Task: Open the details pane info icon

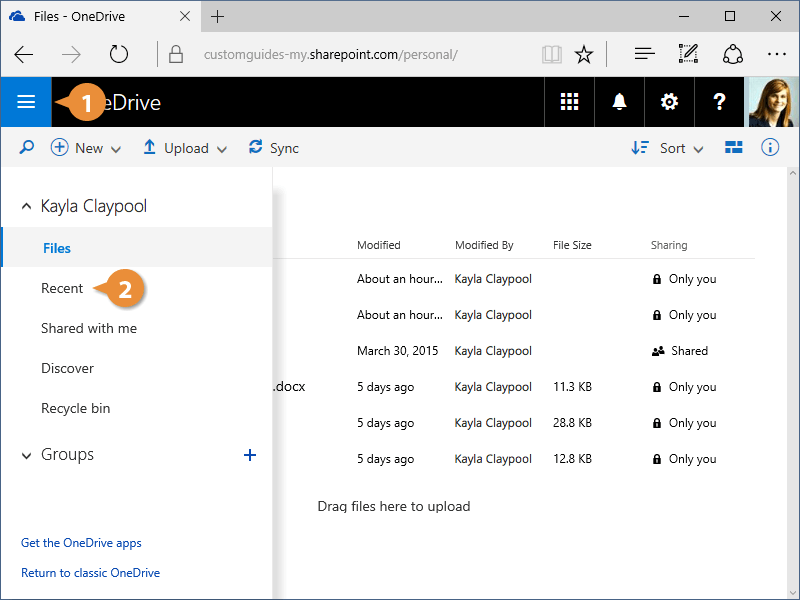Action: pyautogui.click(x=770, y=148)
